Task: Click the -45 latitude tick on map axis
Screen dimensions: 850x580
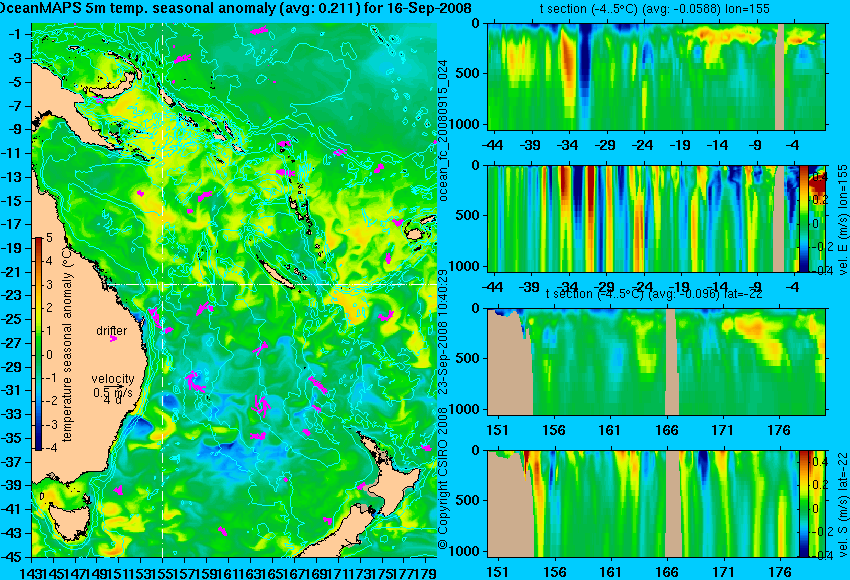Action: [11, 557]
